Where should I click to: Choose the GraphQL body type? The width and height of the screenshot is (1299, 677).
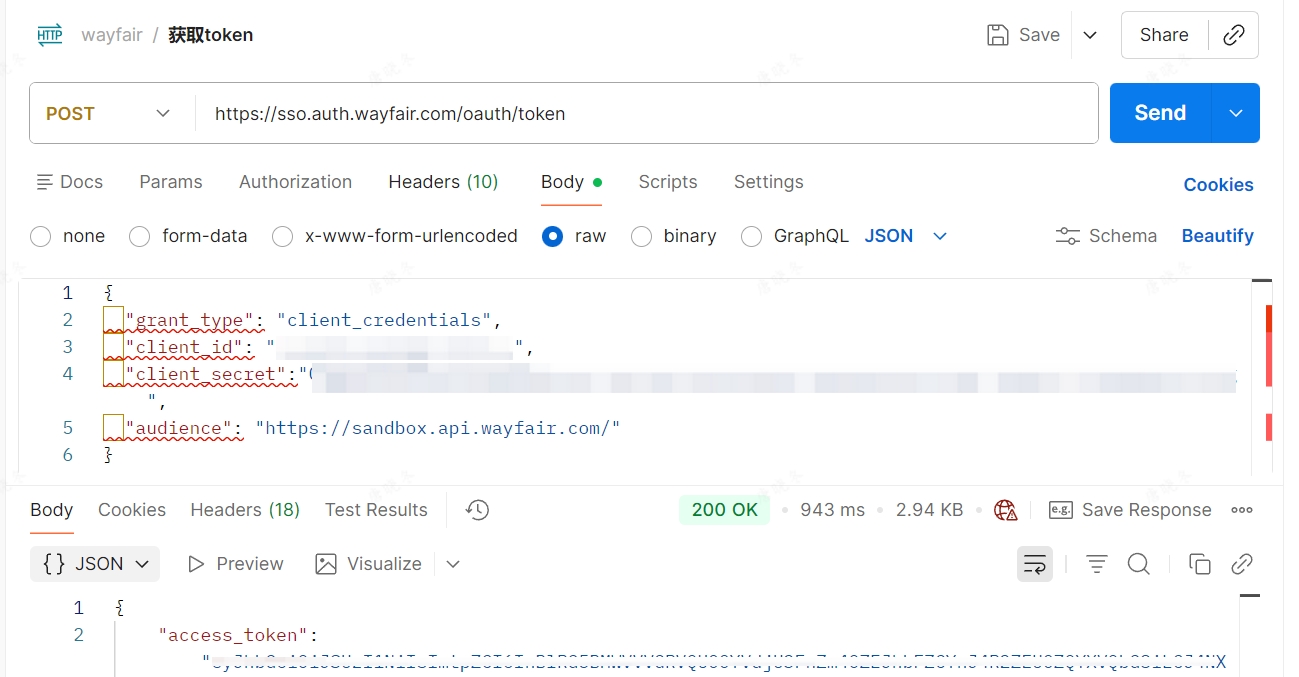tap(751, 236)
